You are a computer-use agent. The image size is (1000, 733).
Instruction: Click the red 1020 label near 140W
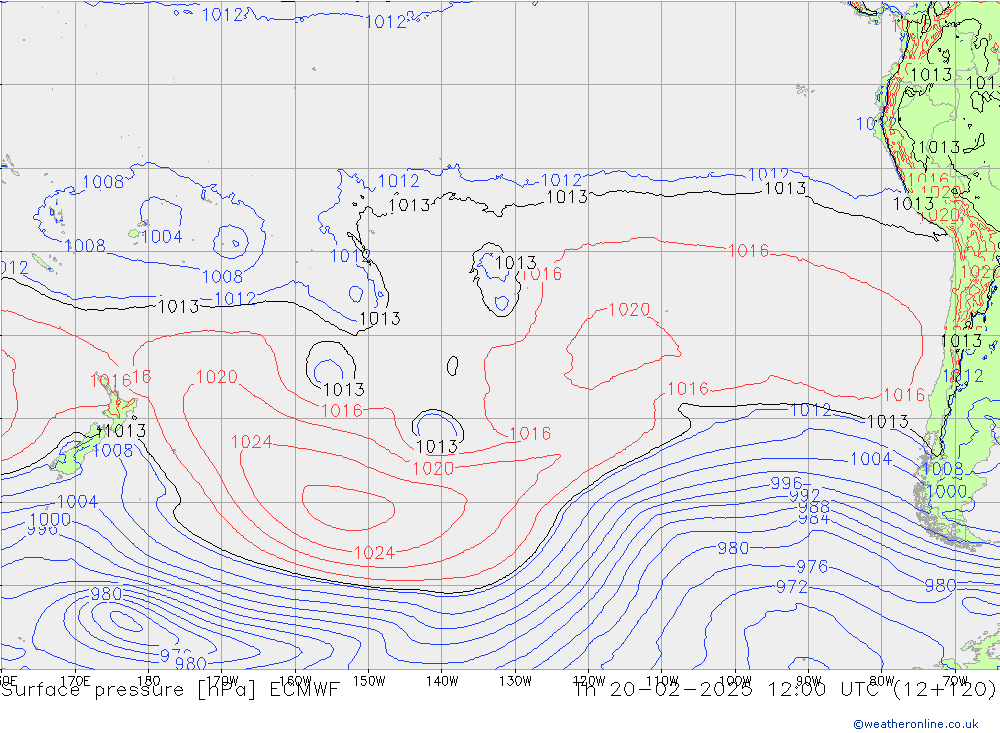click(433, 469)
